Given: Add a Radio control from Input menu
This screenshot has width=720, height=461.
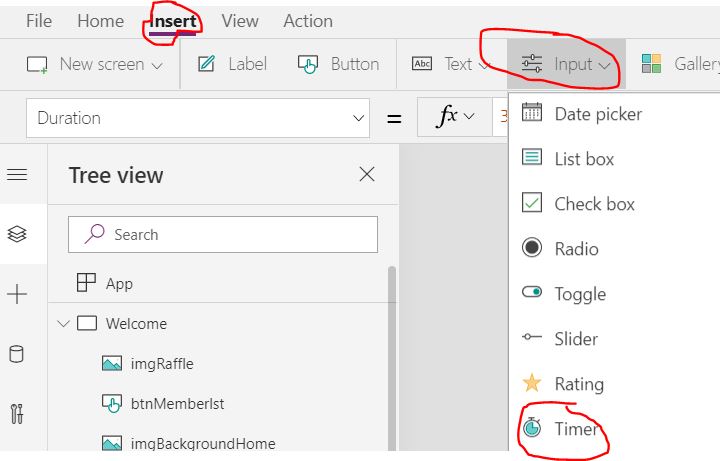Looking at the screenshot, I should pos(576,249).
